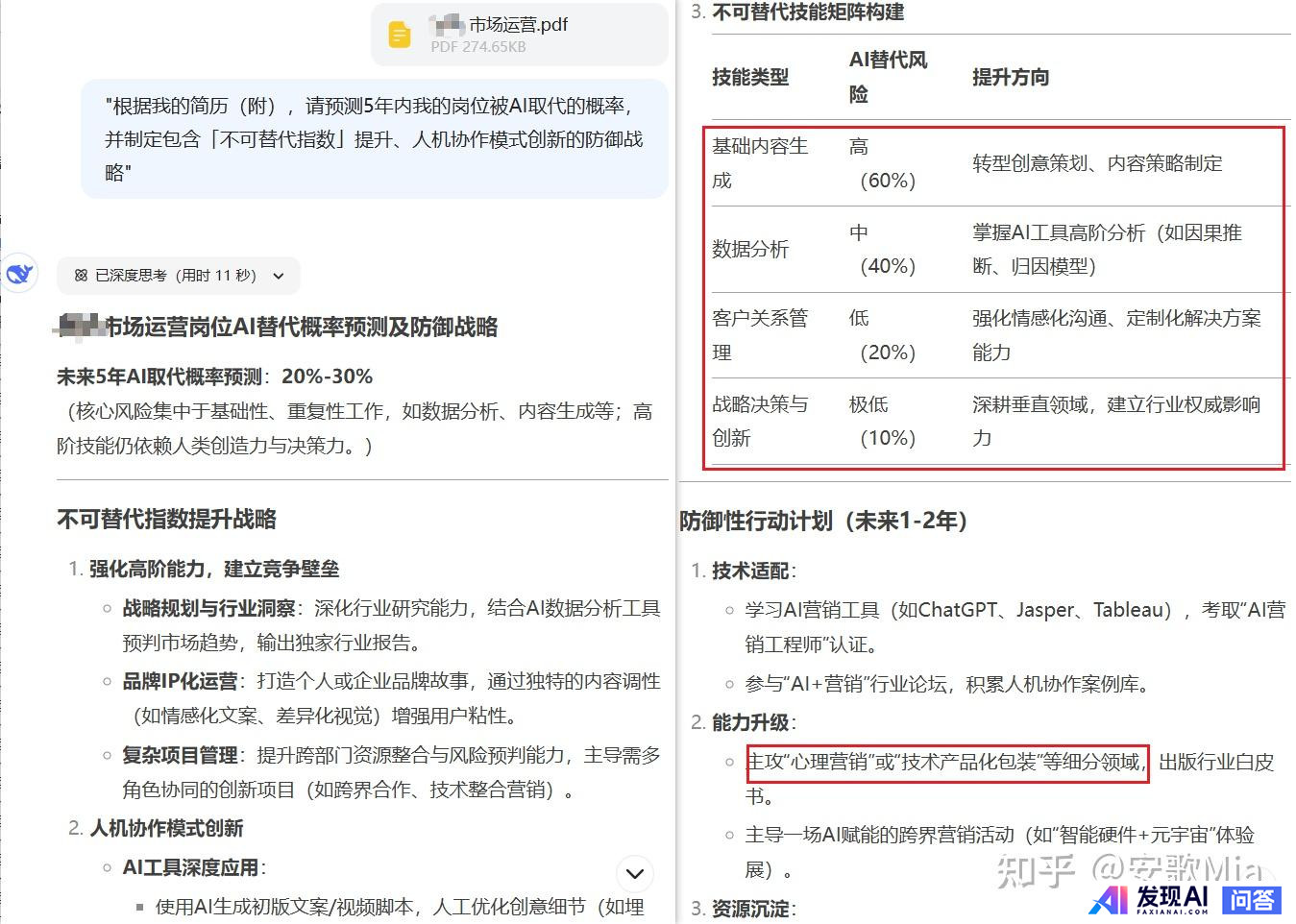Select table cell 战略决策与创新

click(760, 421)
